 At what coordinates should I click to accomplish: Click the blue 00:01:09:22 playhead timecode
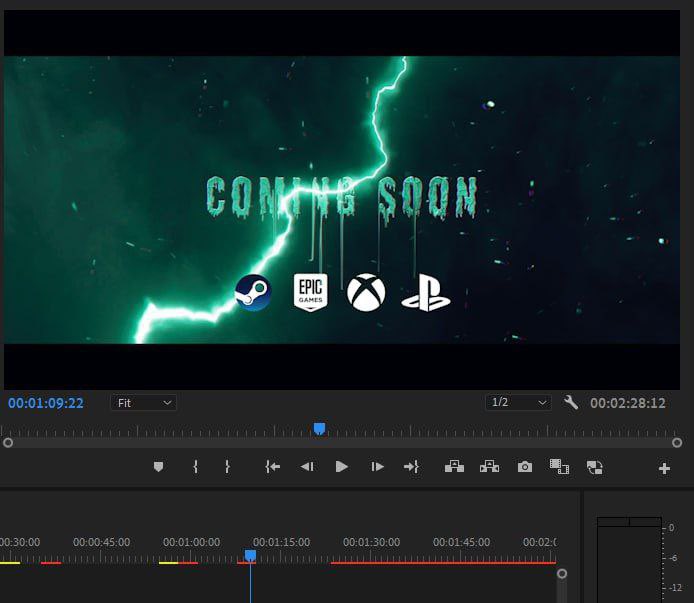tap(46, 403)
